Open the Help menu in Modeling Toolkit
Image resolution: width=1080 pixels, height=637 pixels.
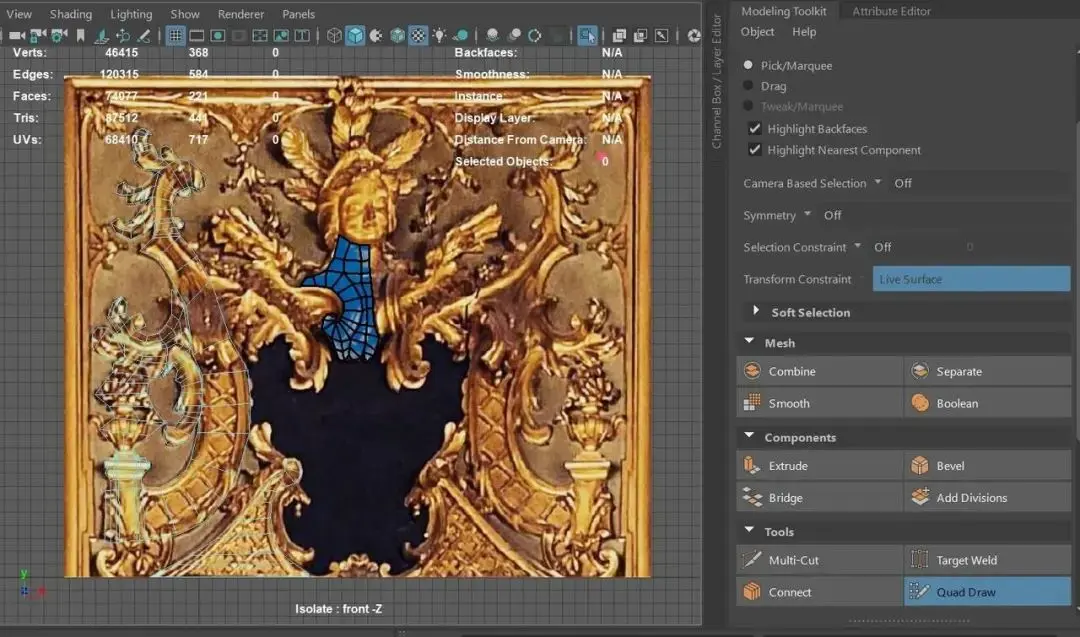tap(804, 32)
